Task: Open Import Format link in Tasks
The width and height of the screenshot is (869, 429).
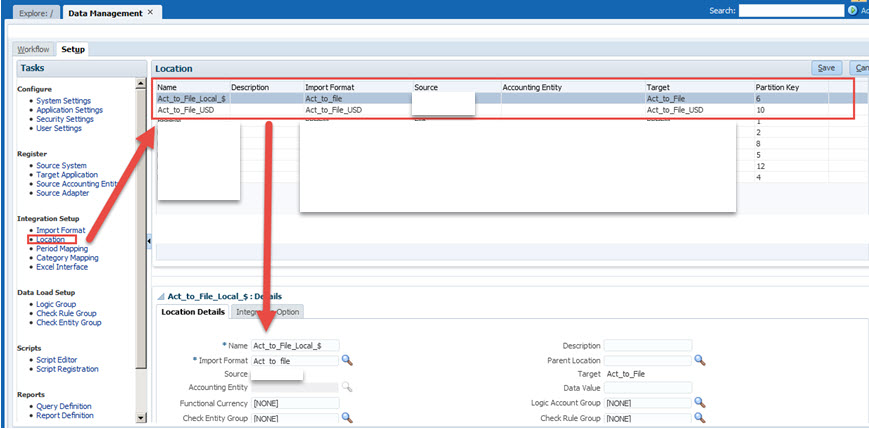Action: 61,230
